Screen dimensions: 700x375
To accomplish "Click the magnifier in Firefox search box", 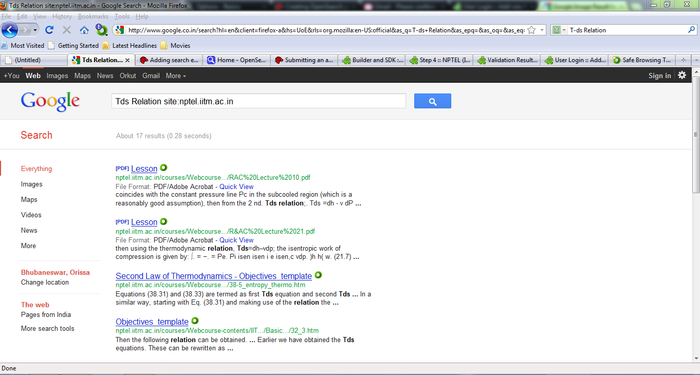I will pos(691,30).
